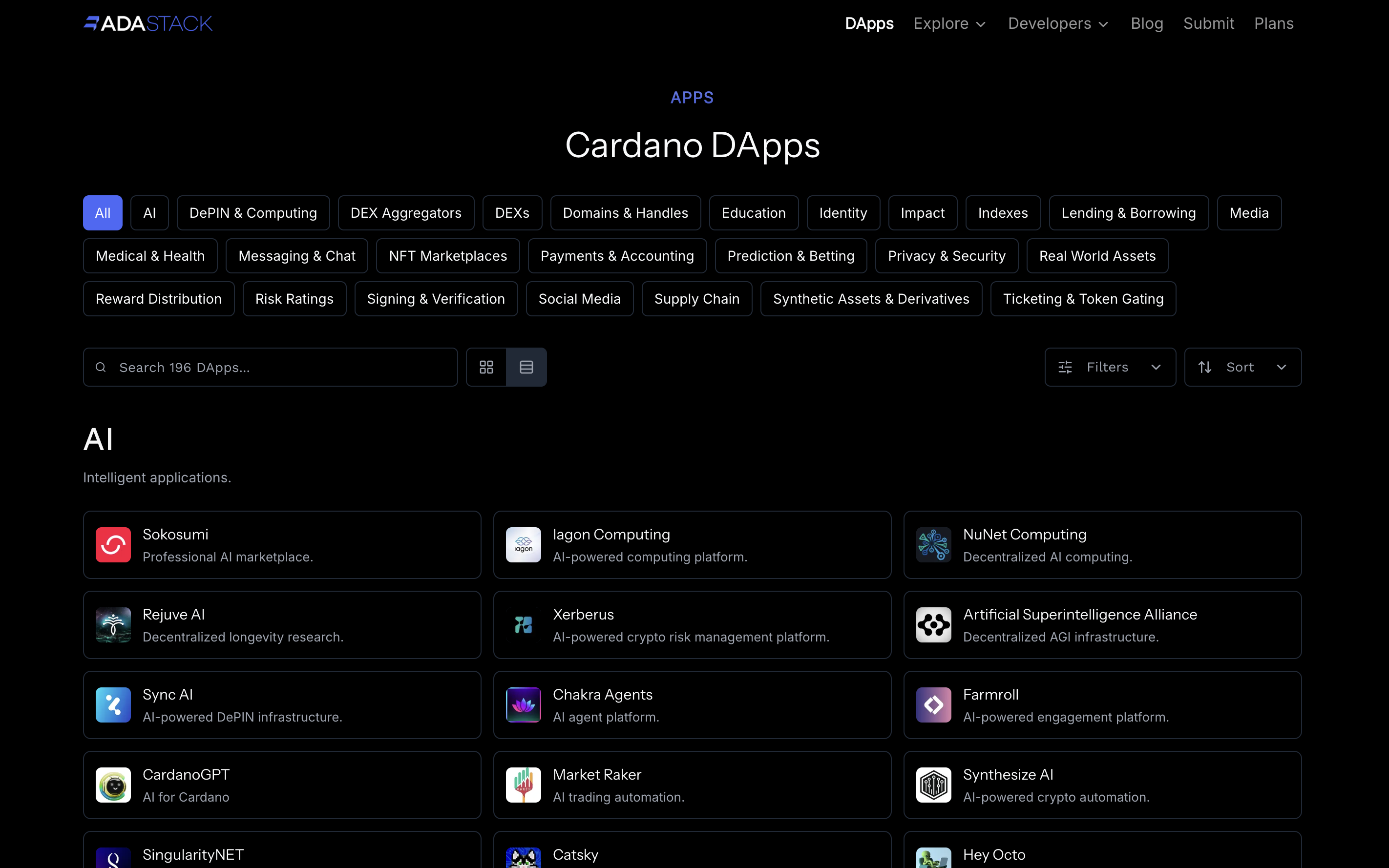Viewport: 1389px width, 868px height.
Task: Filter by Synthetic Assets & Derivatives
Action: pos(871,299)
